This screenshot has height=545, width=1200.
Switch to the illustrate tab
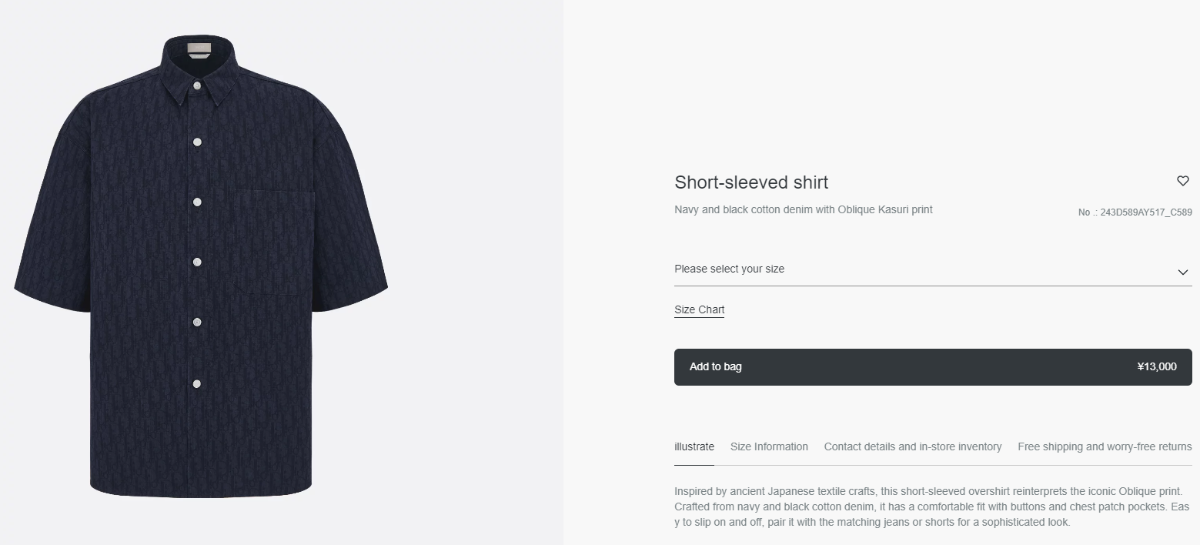coord(694,447)
